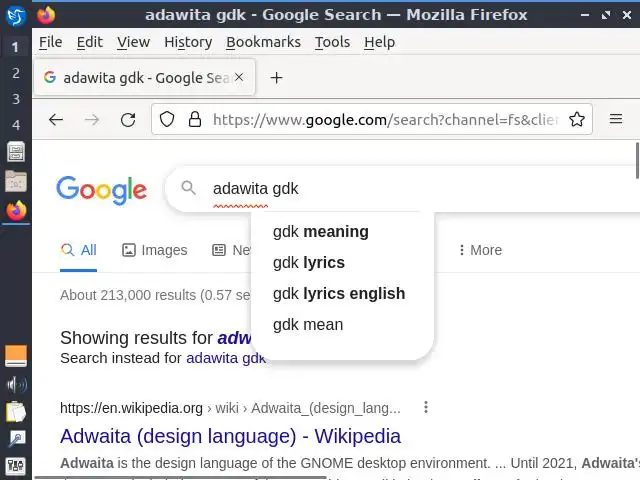
Task: Click in the Google search input field
Action: pyautogui.click(x=400, y=188)
